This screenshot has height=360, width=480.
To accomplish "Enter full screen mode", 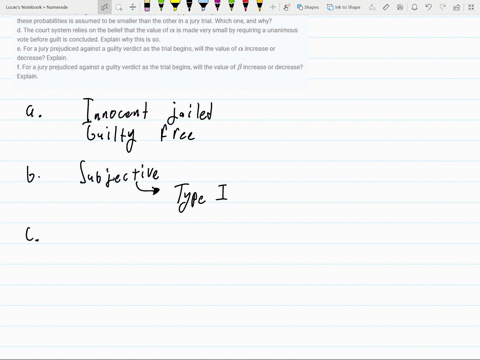I will pyautogui.click(x=471, y=7).
